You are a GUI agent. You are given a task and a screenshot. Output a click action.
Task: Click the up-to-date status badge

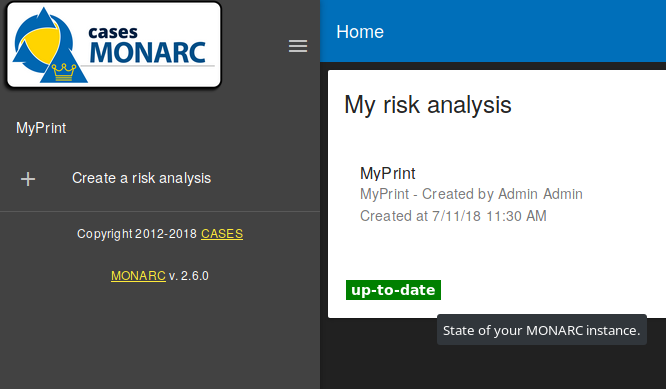(x=393, y=290)
